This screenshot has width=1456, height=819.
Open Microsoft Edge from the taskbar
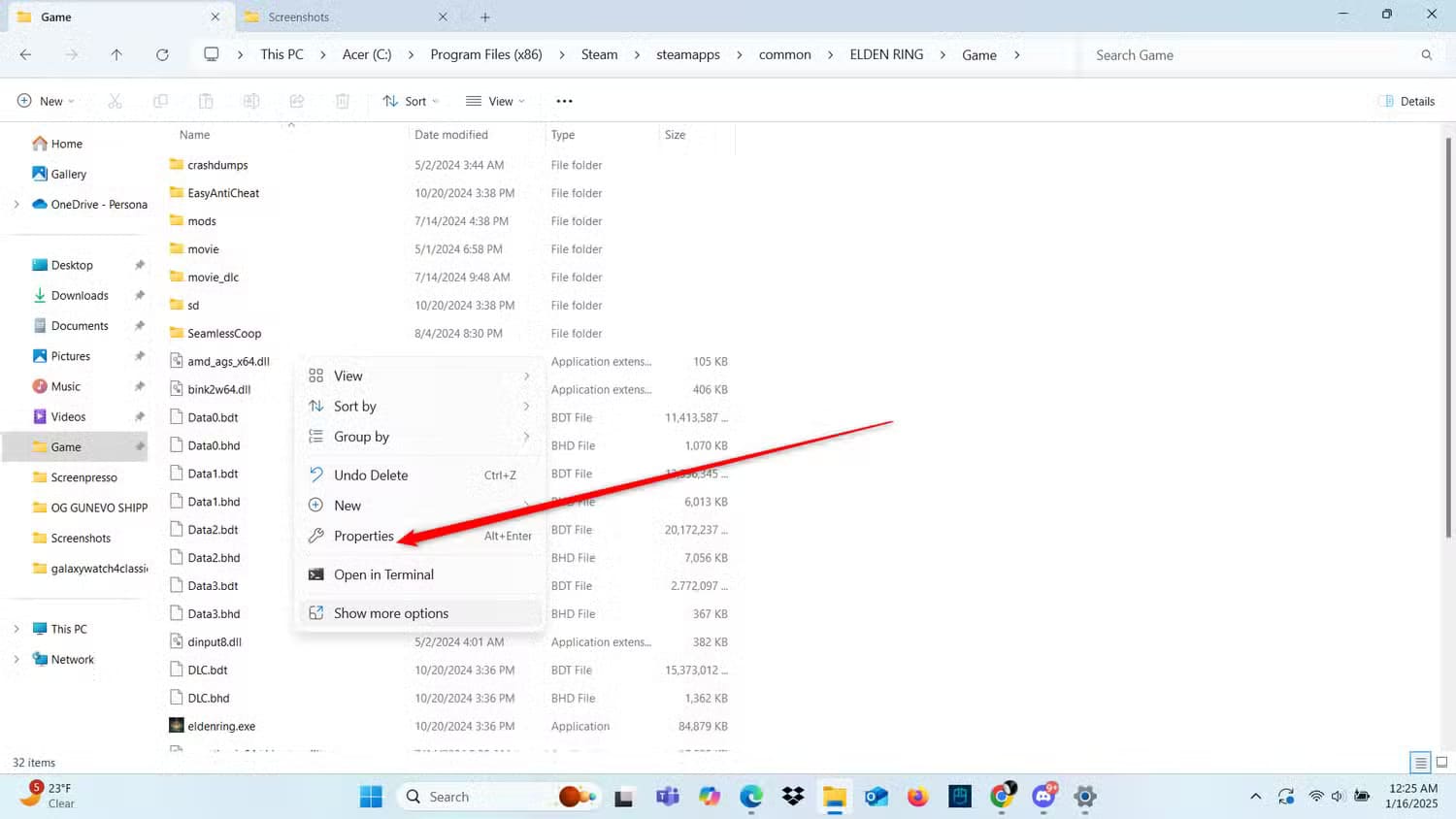pyautogui.click(x=751, y=797)
